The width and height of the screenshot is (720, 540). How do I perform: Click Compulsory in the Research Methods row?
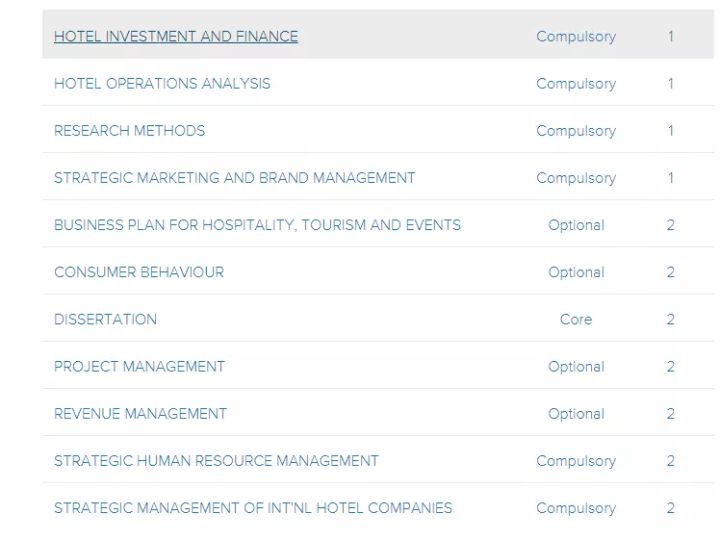pyautogui.click(x=576, y=131)
